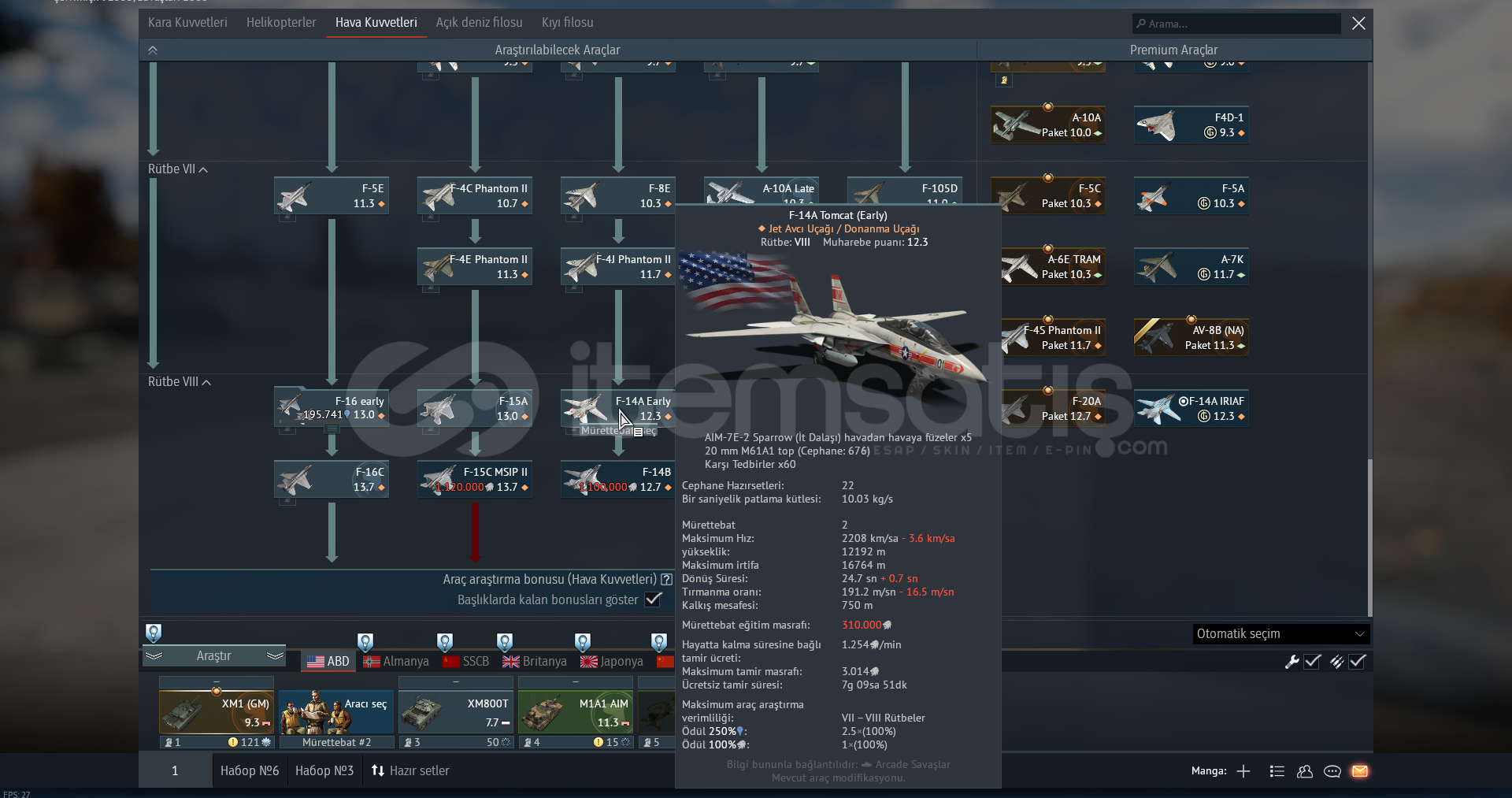Select the F-16C aircraft in tree

(x=332, y=479)
